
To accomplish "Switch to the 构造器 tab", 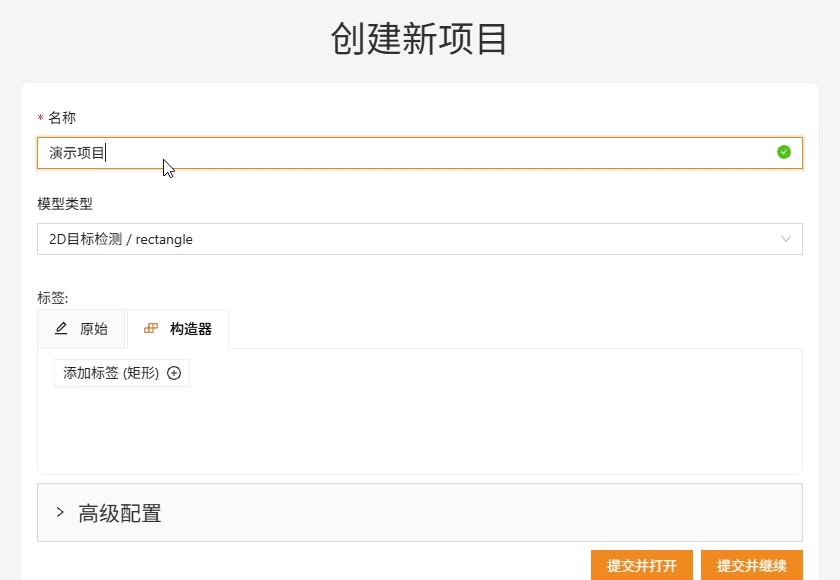I will [x=178, y=329].
